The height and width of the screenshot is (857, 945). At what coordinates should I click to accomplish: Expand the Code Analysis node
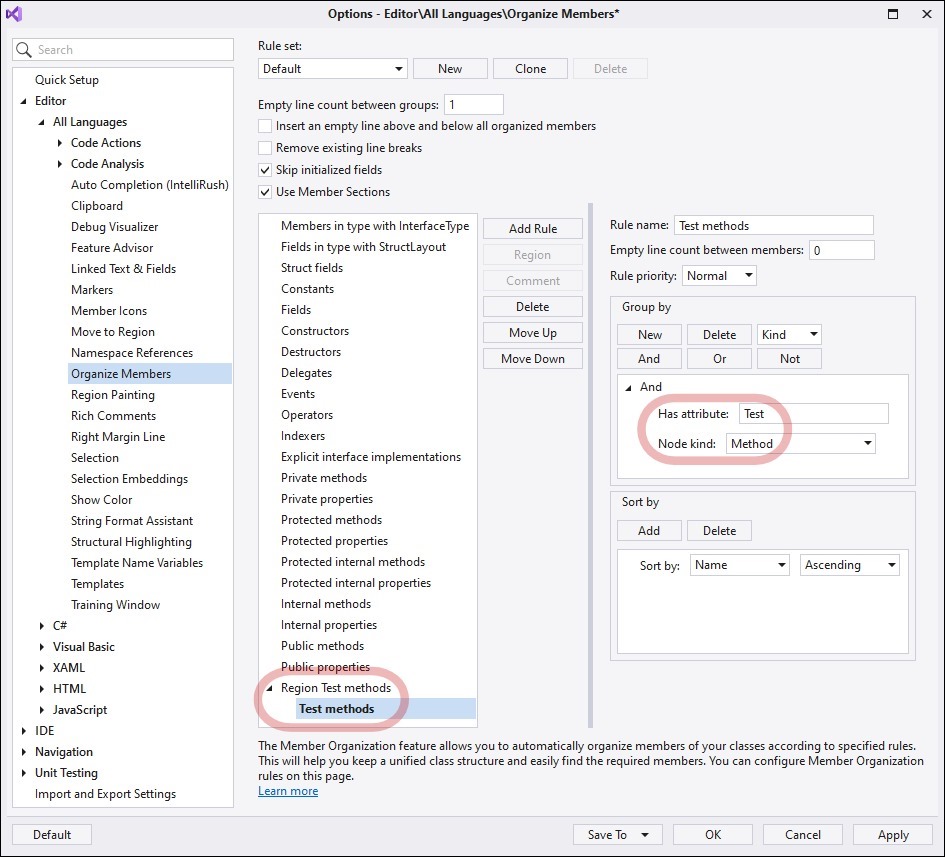click(x=60, y=164)
